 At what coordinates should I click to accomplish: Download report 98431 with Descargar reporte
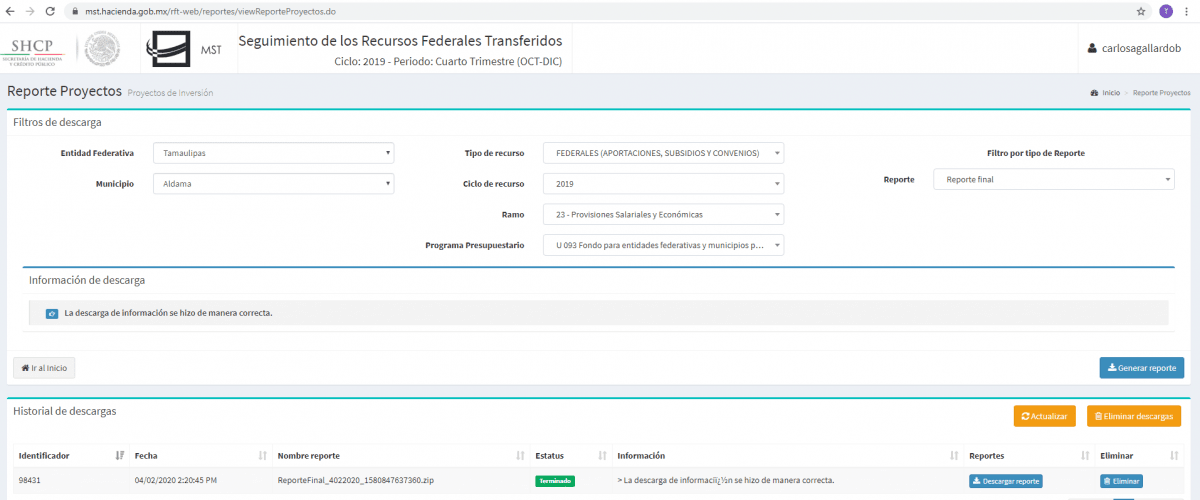1005,481
